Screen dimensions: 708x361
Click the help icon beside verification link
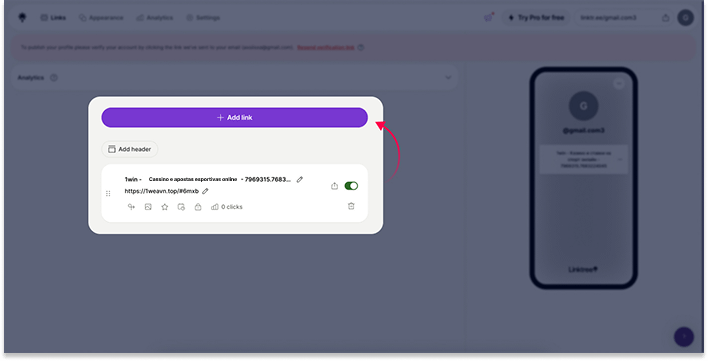(x=361, y=47)
